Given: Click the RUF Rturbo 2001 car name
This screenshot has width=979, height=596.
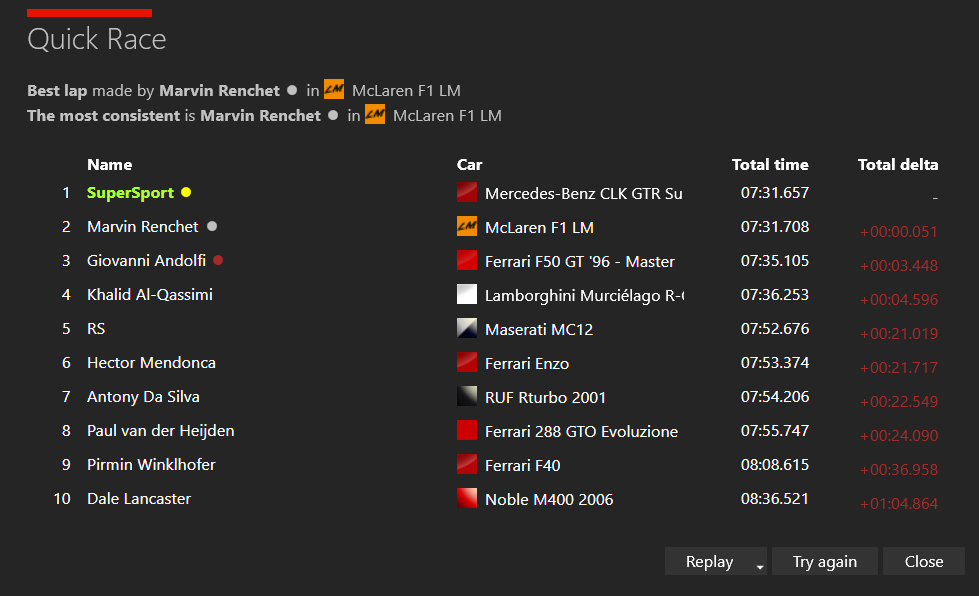Looking at the screenshot, I should [545, 398].
